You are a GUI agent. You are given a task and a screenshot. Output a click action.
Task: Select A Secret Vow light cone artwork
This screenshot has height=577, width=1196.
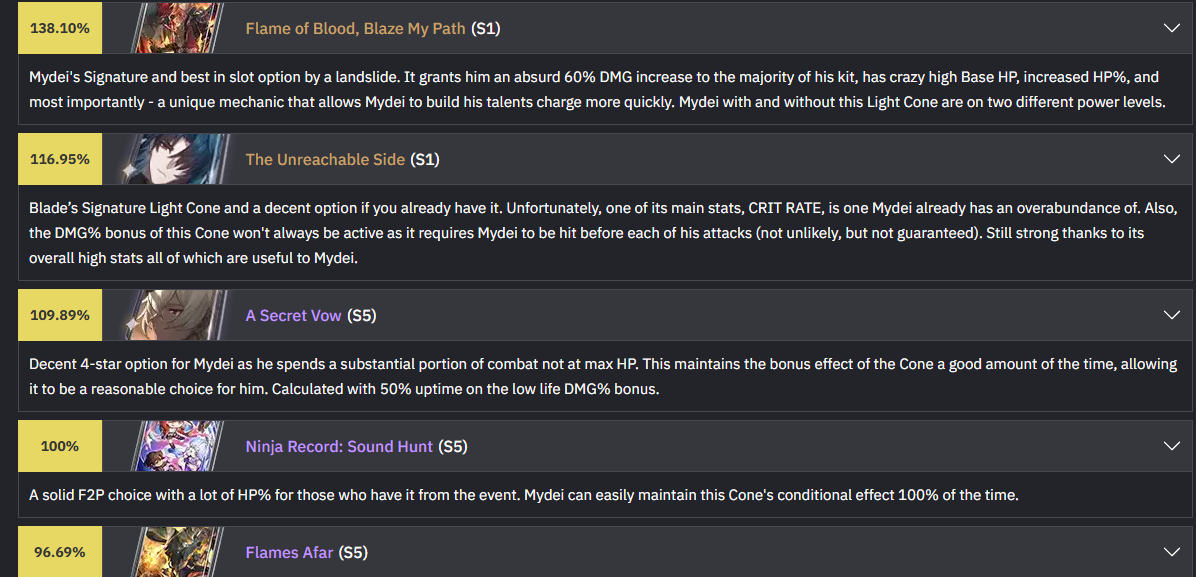(175, 315)
